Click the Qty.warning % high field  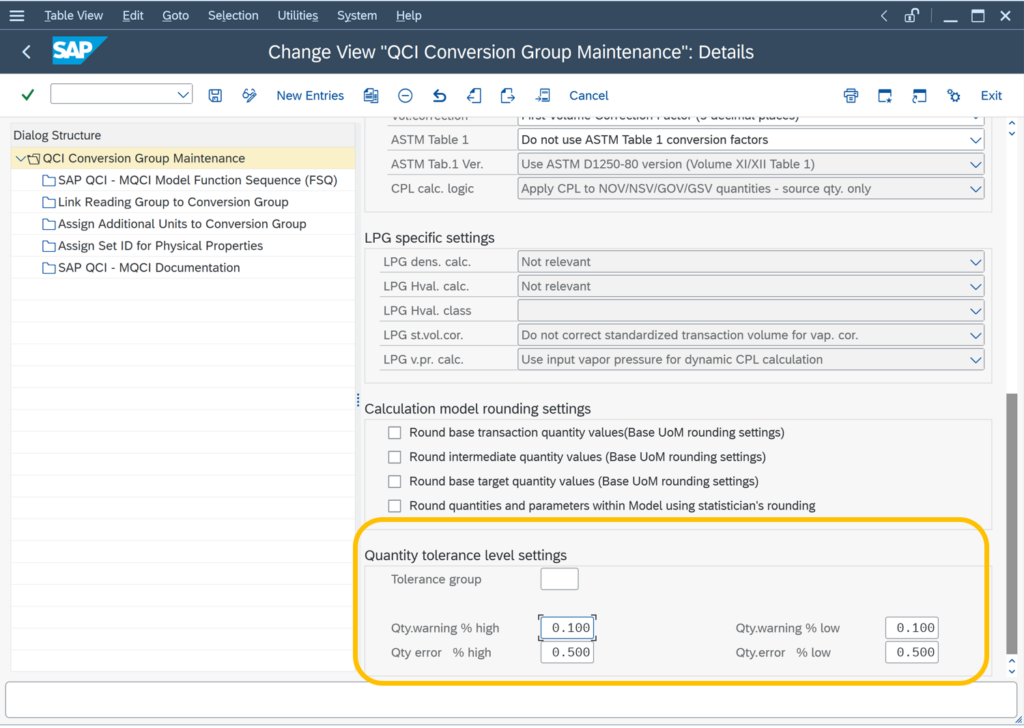pos(567,627)
